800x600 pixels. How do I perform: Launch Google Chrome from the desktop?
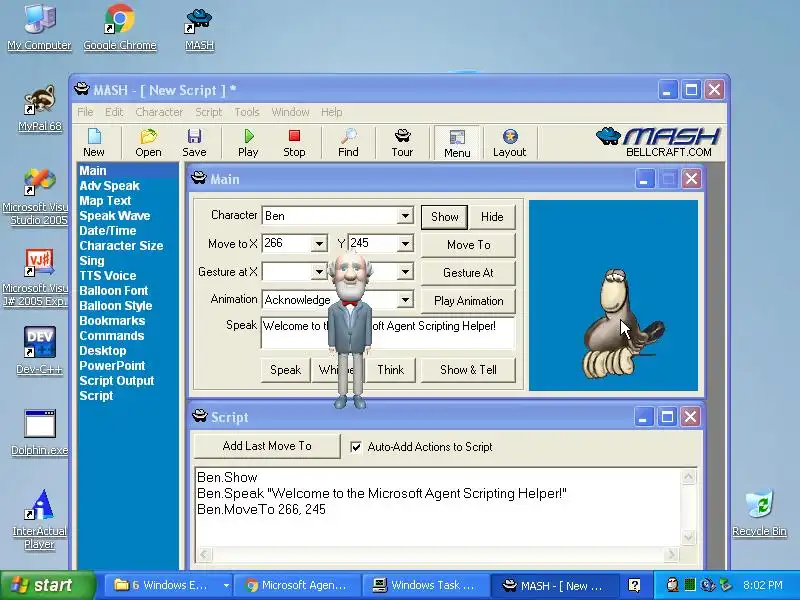120,28
